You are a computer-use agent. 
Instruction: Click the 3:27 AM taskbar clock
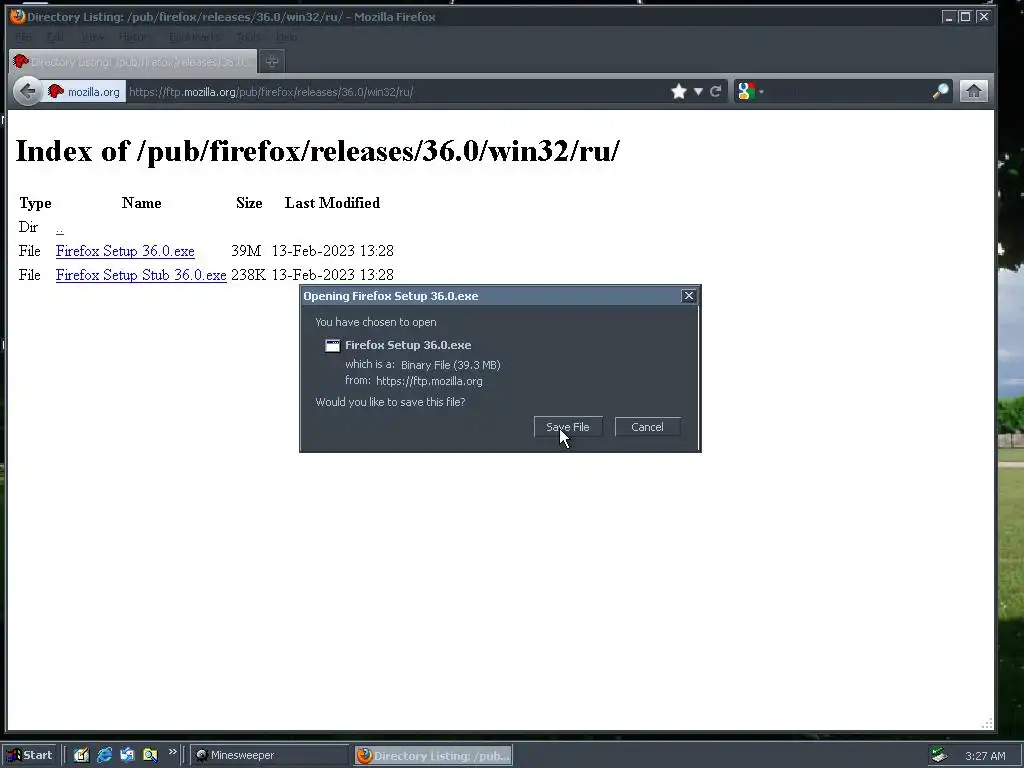pos(985,756)
